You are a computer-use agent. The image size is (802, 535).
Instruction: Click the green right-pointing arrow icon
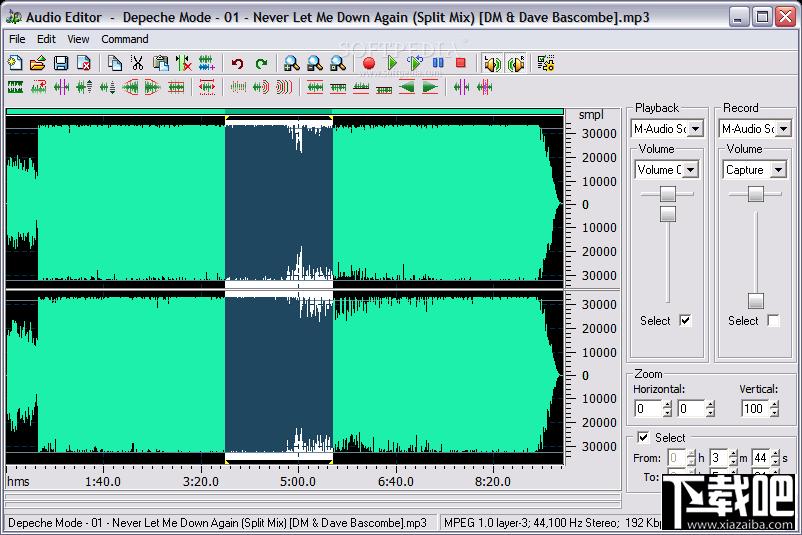pyautogui.click(x=430, y=87)
